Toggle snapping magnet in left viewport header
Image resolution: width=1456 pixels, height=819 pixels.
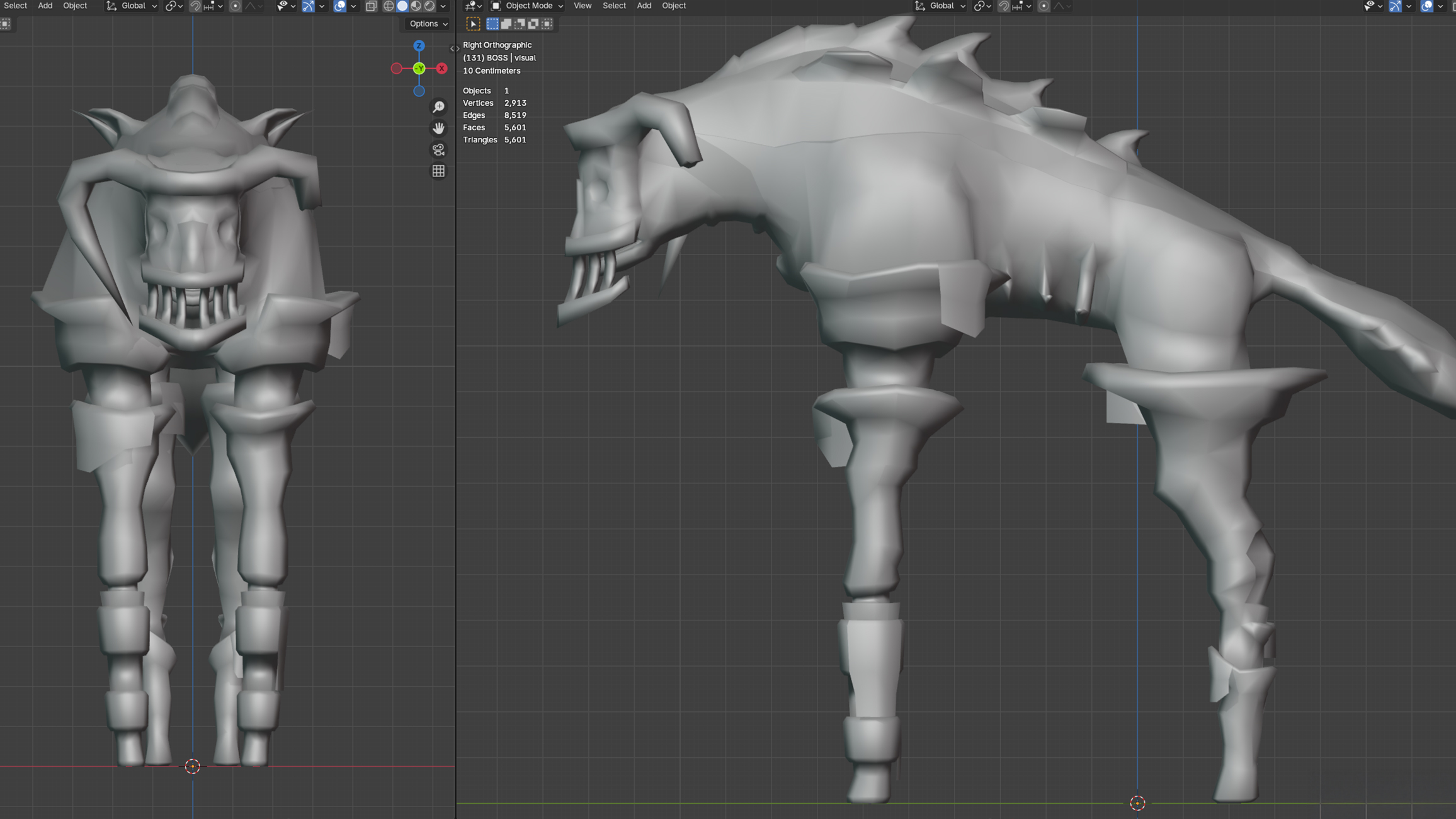click(x=195, y=6)
